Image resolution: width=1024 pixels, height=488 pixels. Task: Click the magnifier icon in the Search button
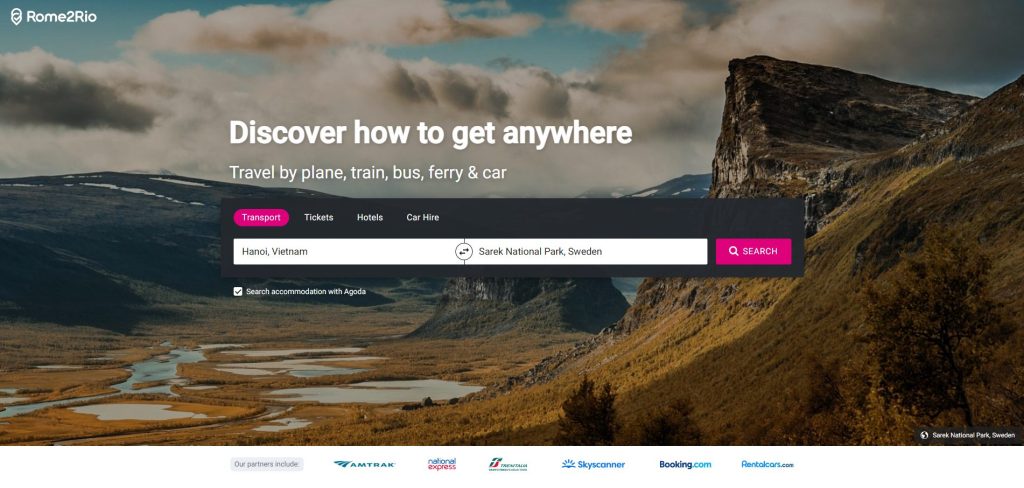click(x=734, y=252)
